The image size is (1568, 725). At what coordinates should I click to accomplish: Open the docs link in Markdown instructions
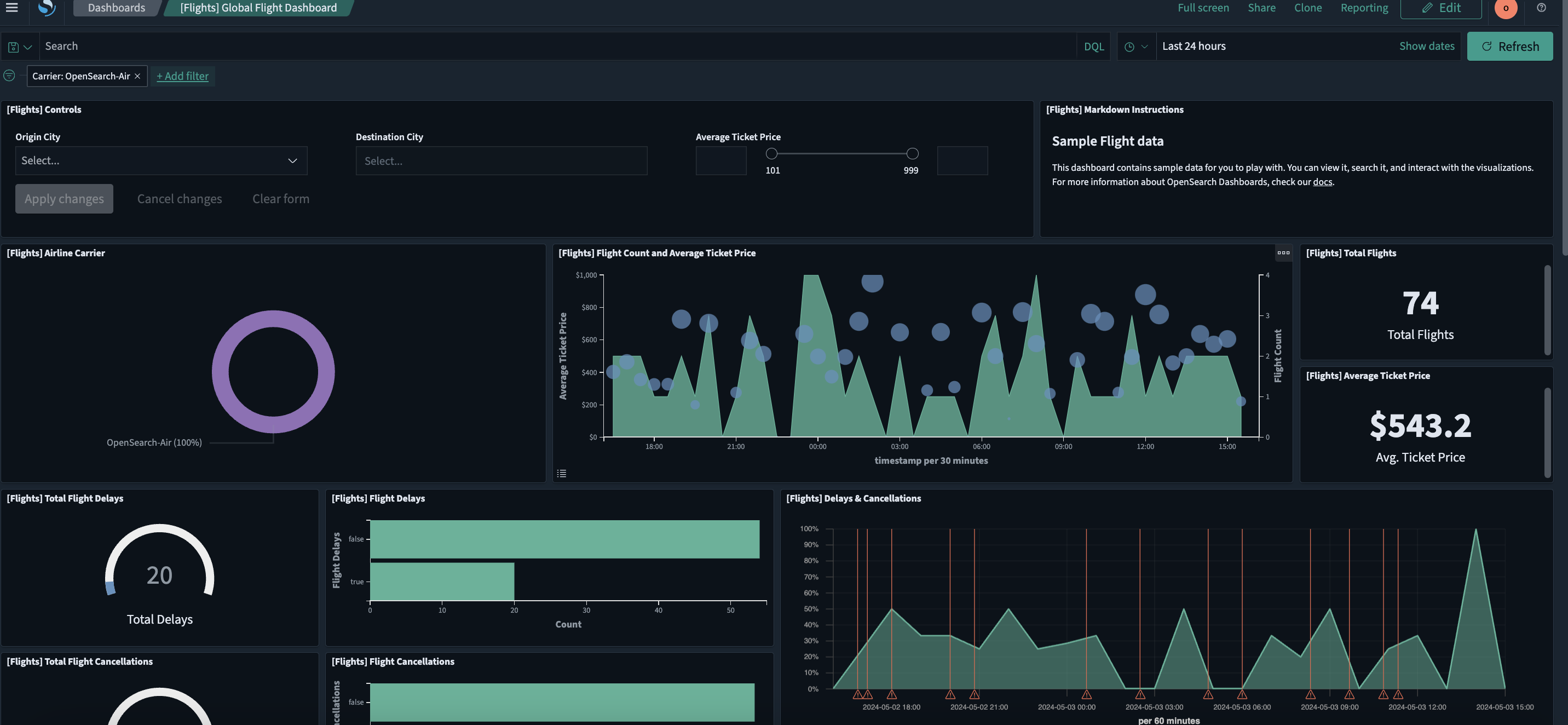tap(1322, 181)
